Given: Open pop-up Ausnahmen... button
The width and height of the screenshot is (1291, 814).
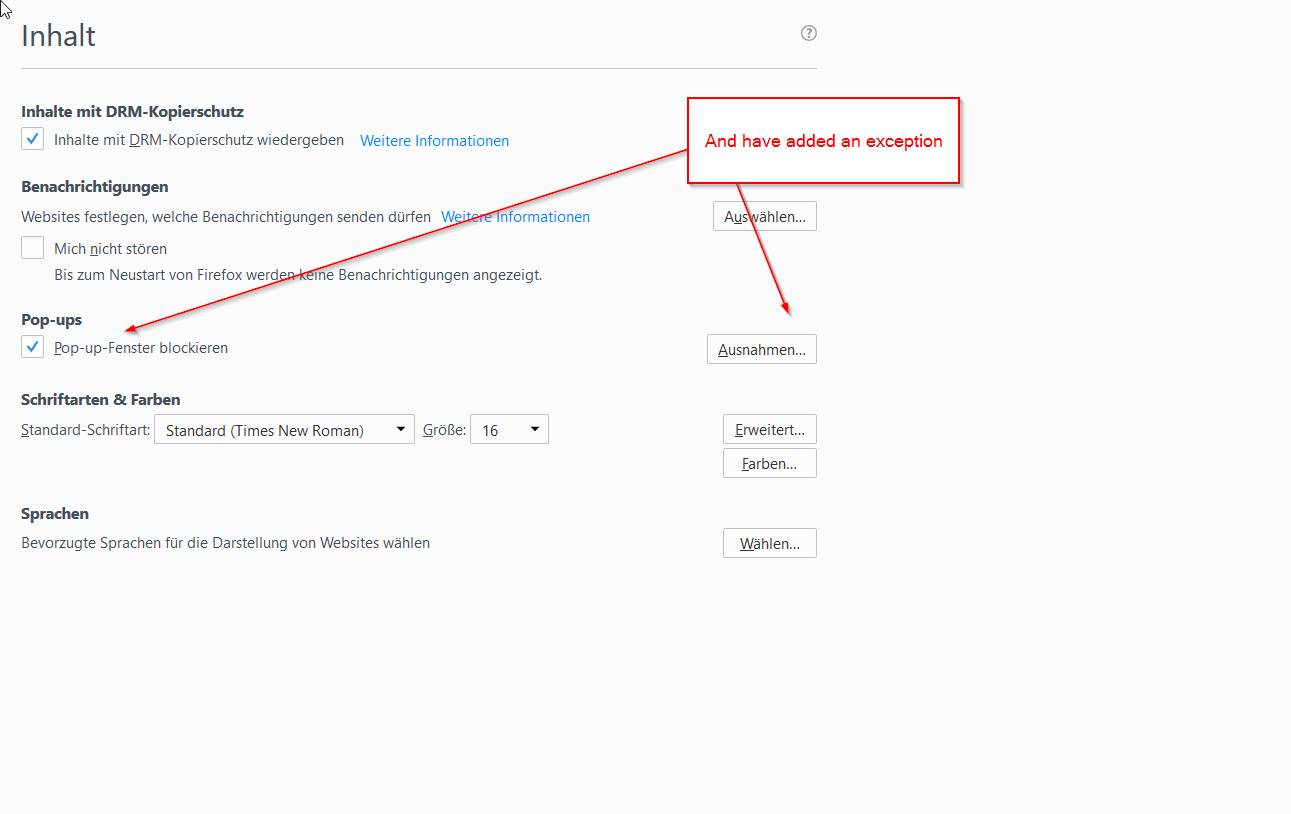Looking at the screenshot, I should click(x=761, y=349).
